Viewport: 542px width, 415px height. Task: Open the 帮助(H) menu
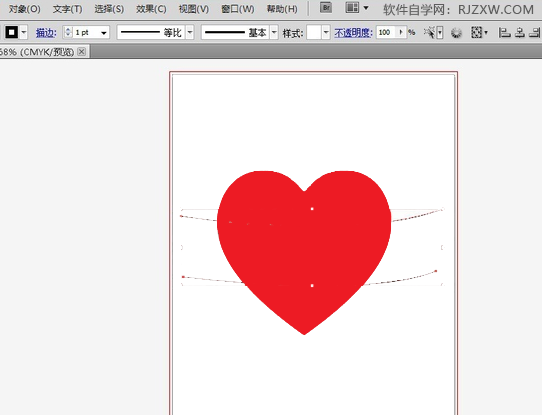click(282, 9)
